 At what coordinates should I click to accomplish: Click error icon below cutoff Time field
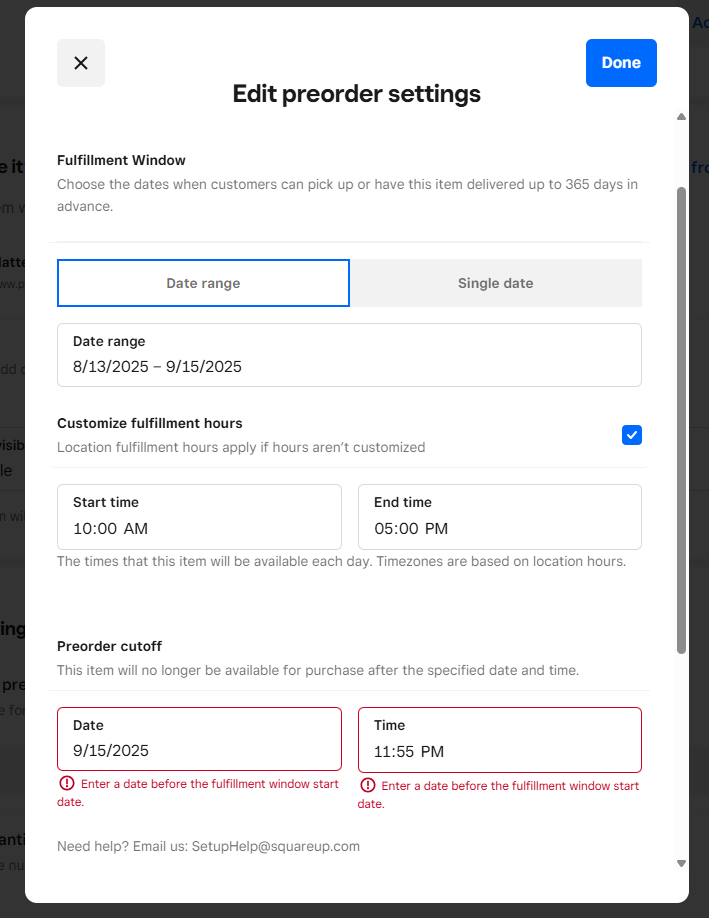tap(368, 786)
